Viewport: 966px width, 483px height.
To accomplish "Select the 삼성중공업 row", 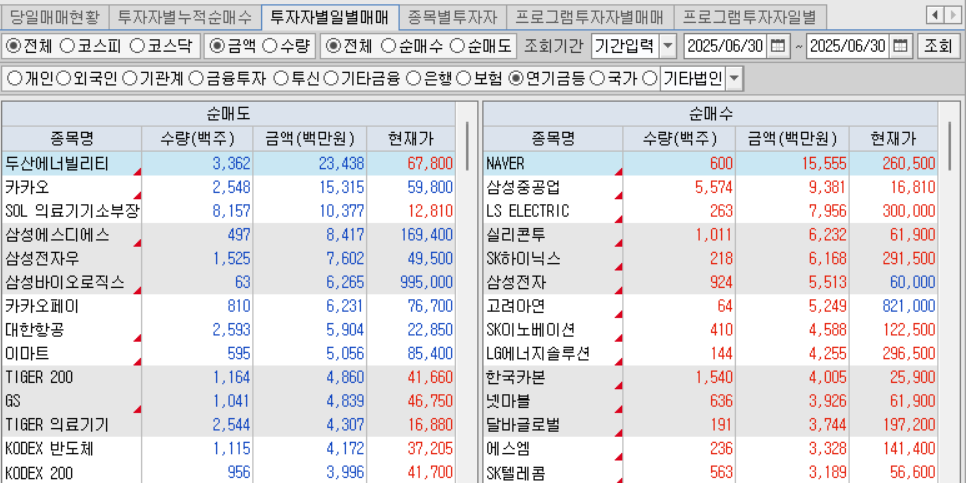I will (x=710, y=187).
